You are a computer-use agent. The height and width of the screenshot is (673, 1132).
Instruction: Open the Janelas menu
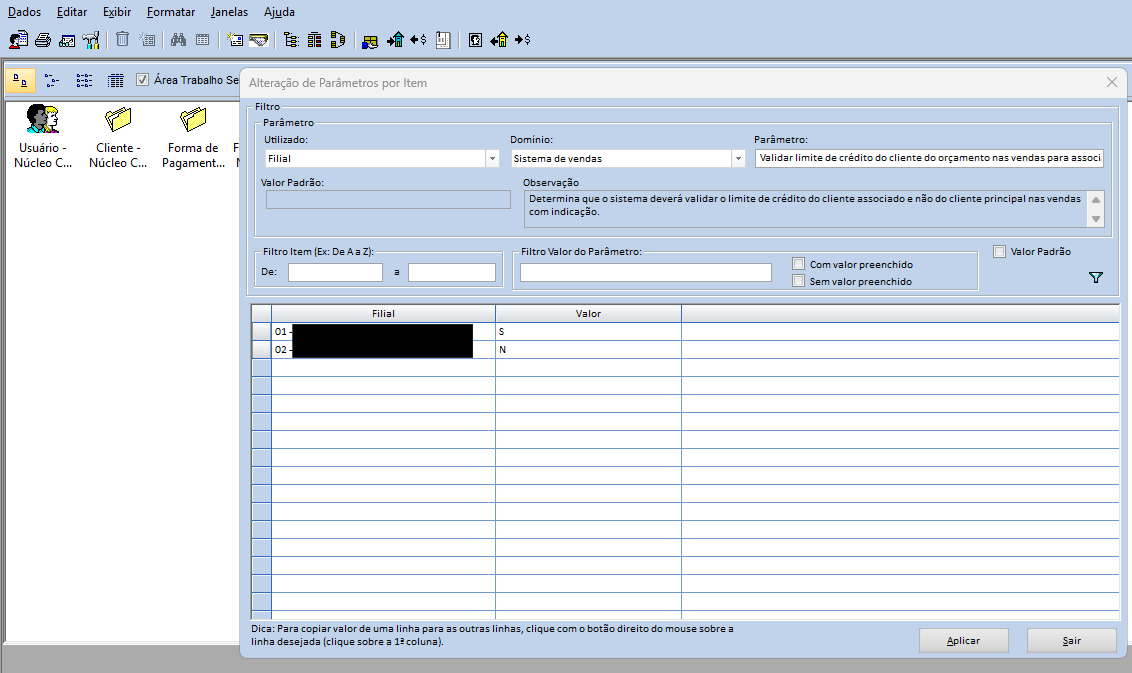[x=229, y=12]
